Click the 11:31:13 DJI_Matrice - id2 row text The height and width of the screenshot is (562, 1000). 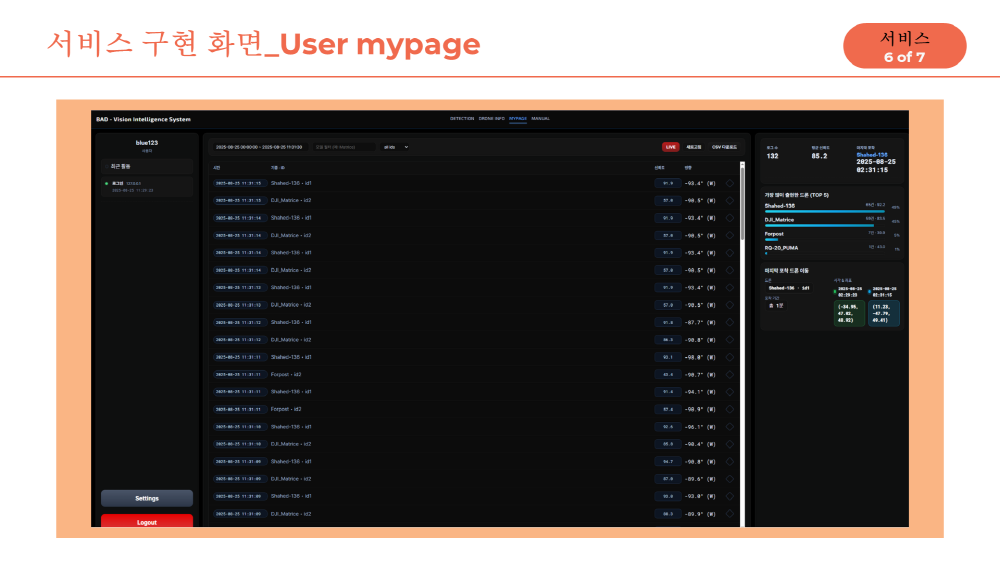point(291,305)
